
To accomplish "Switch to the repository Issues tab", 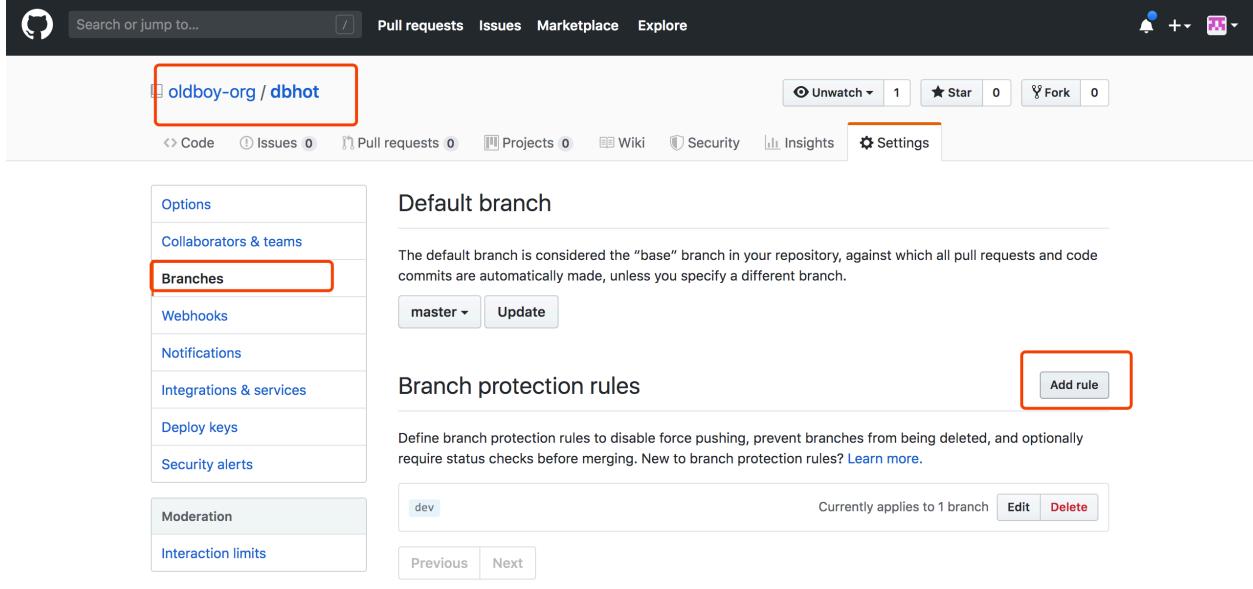I will click(x=280, y=143).
